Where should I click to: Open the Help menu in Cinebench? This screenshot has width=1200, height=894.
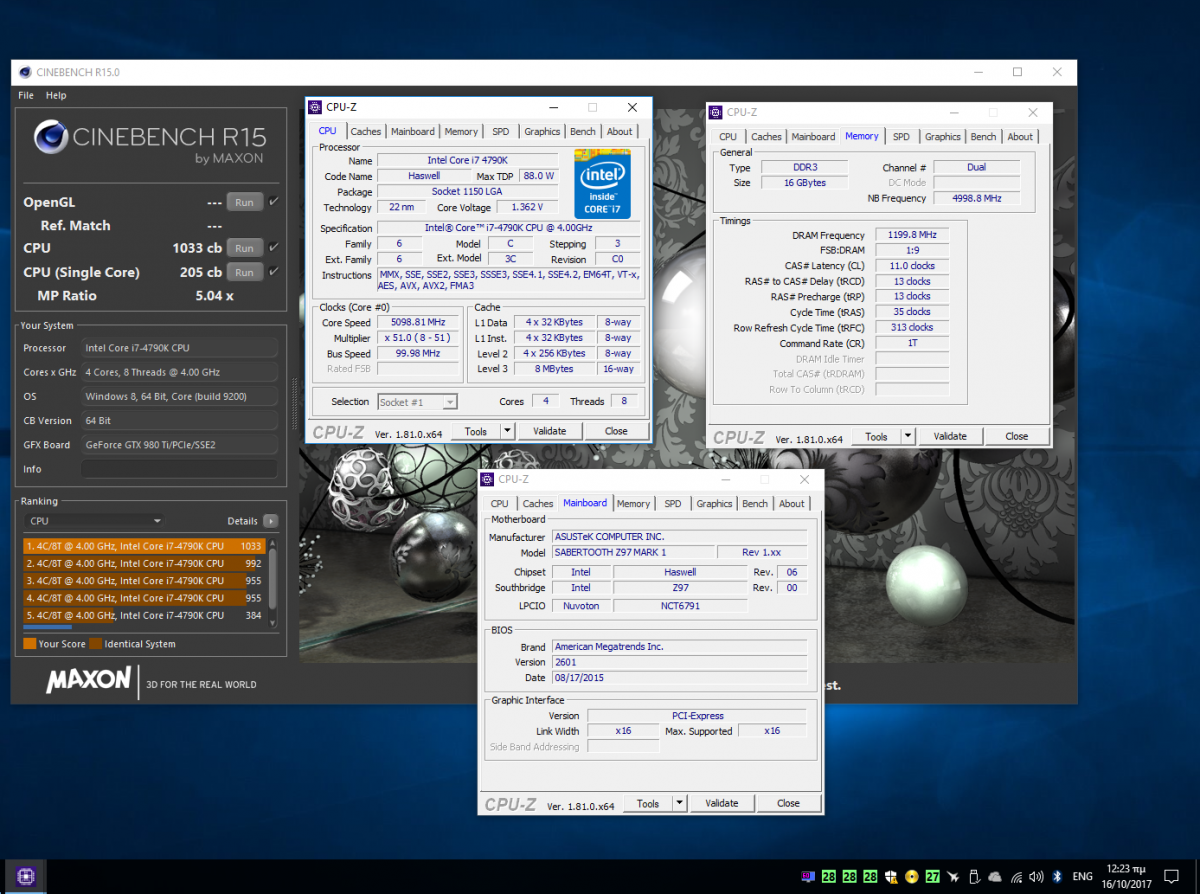(56, 95)
